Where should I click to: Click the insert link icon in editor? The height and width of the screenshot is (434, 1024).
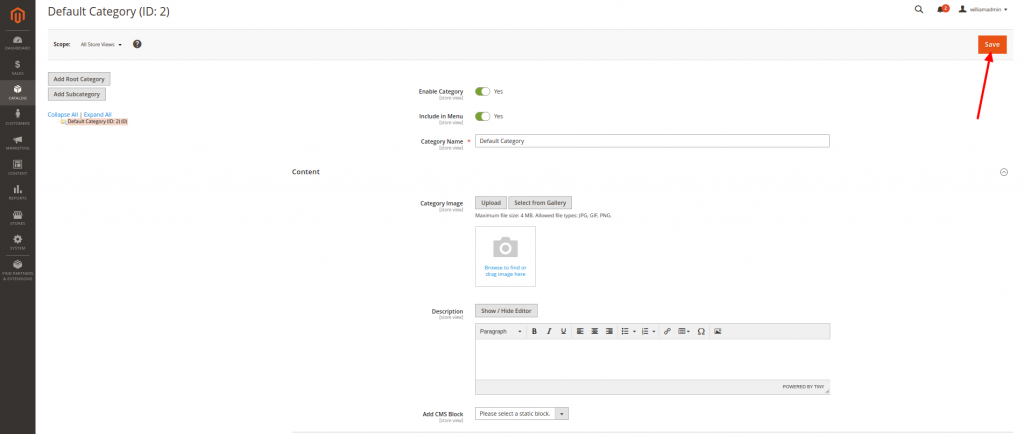[668, 331]
